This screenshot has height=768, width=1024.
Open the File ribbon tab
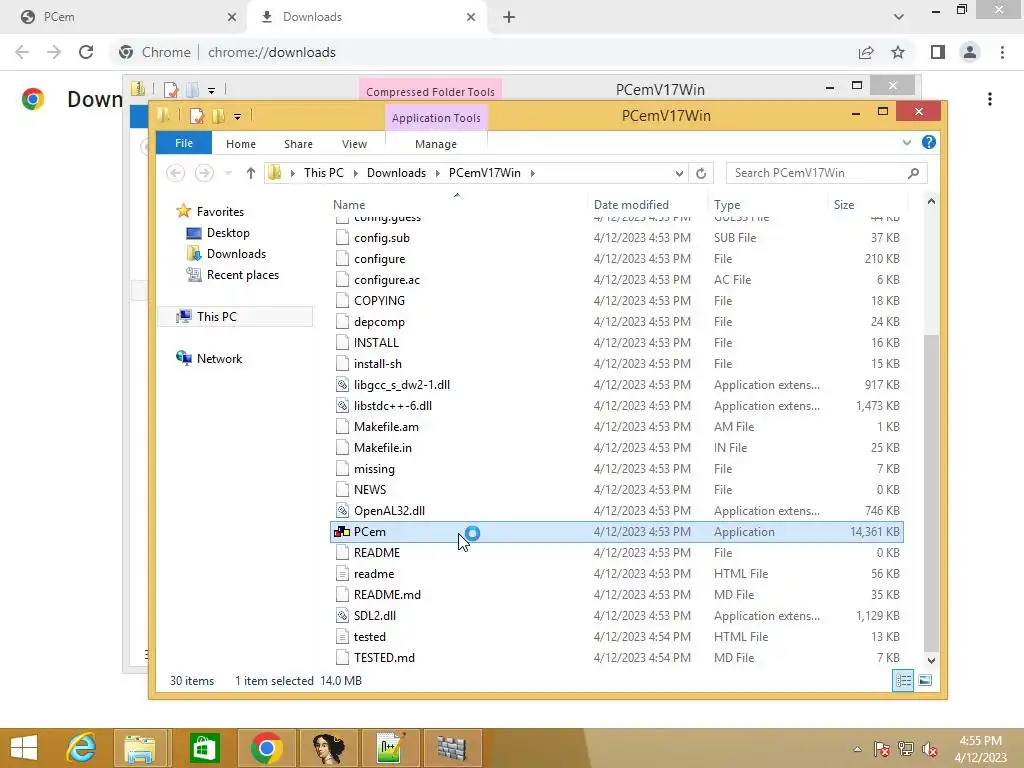(184, 143)
